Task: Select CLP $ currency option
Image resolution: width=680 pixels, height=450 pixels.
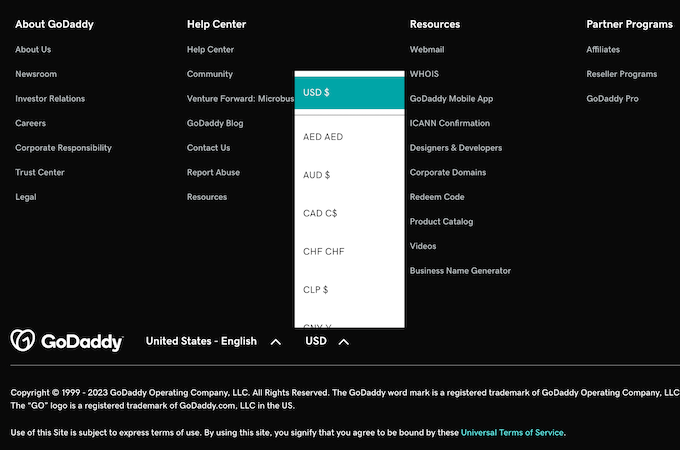Action: click(349, 290)
